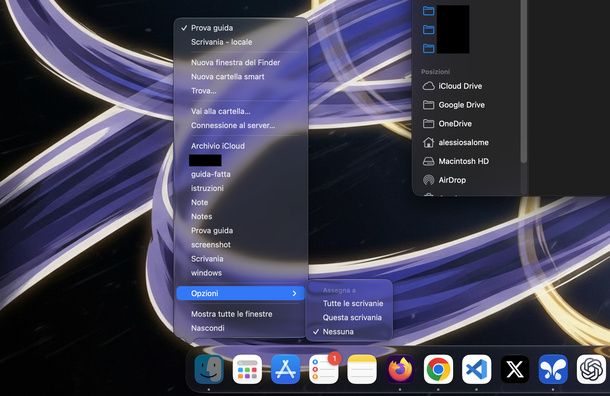Viewport: 610px width, 396px height.
Task: Click the Google Drive folder icon
Action: tap(428, 105)
